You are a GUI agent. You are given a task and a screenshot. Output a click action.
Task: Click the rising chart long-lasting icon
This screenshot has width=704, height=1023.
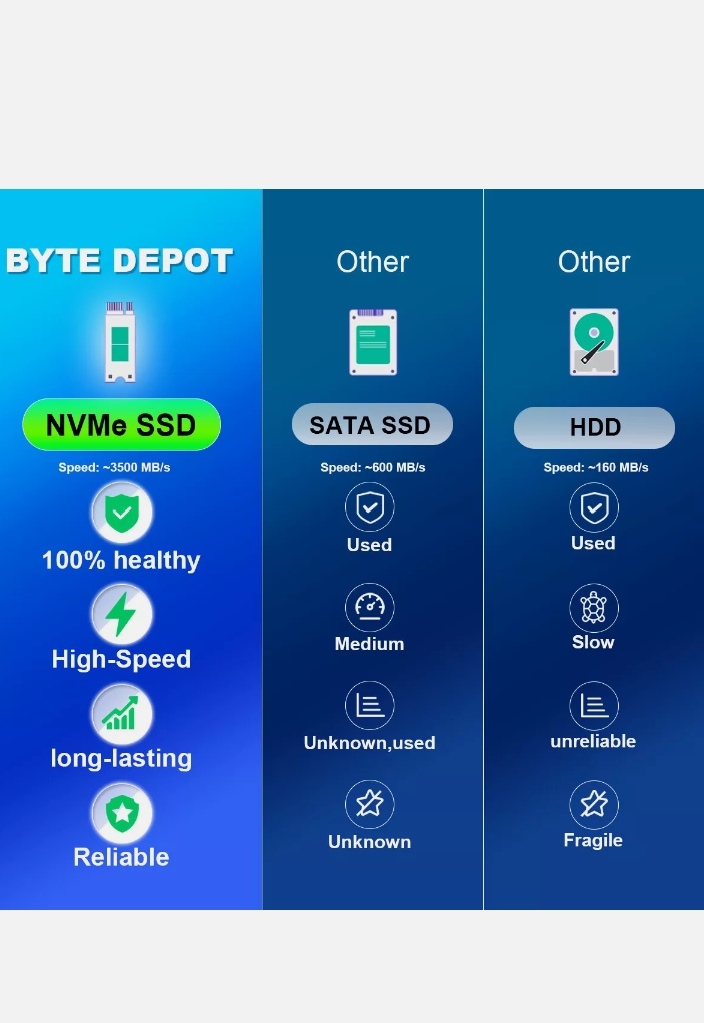click(122, 713)
